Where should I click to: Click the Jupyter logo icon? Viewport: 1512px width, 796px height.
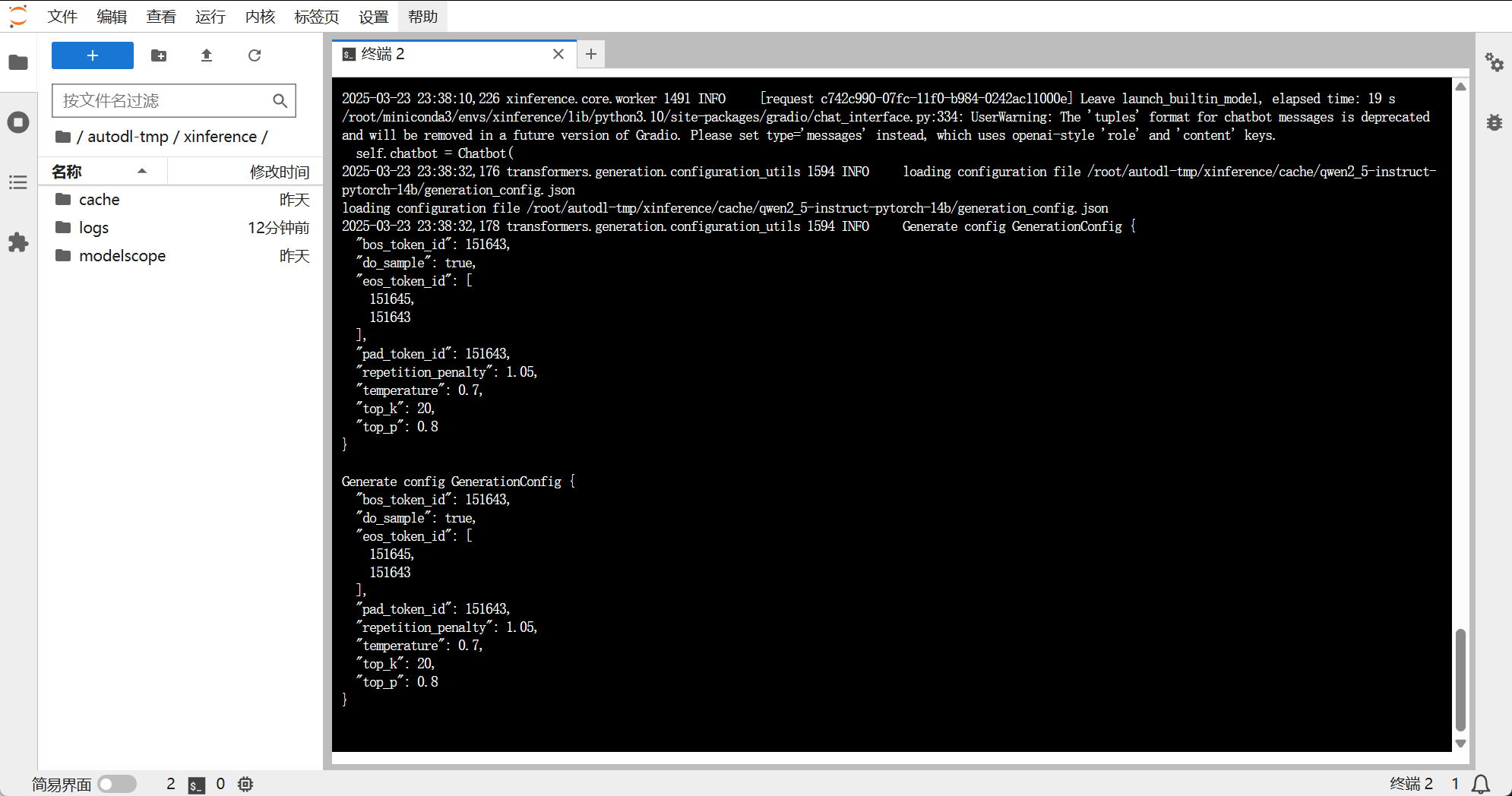(x=18, y=16)
